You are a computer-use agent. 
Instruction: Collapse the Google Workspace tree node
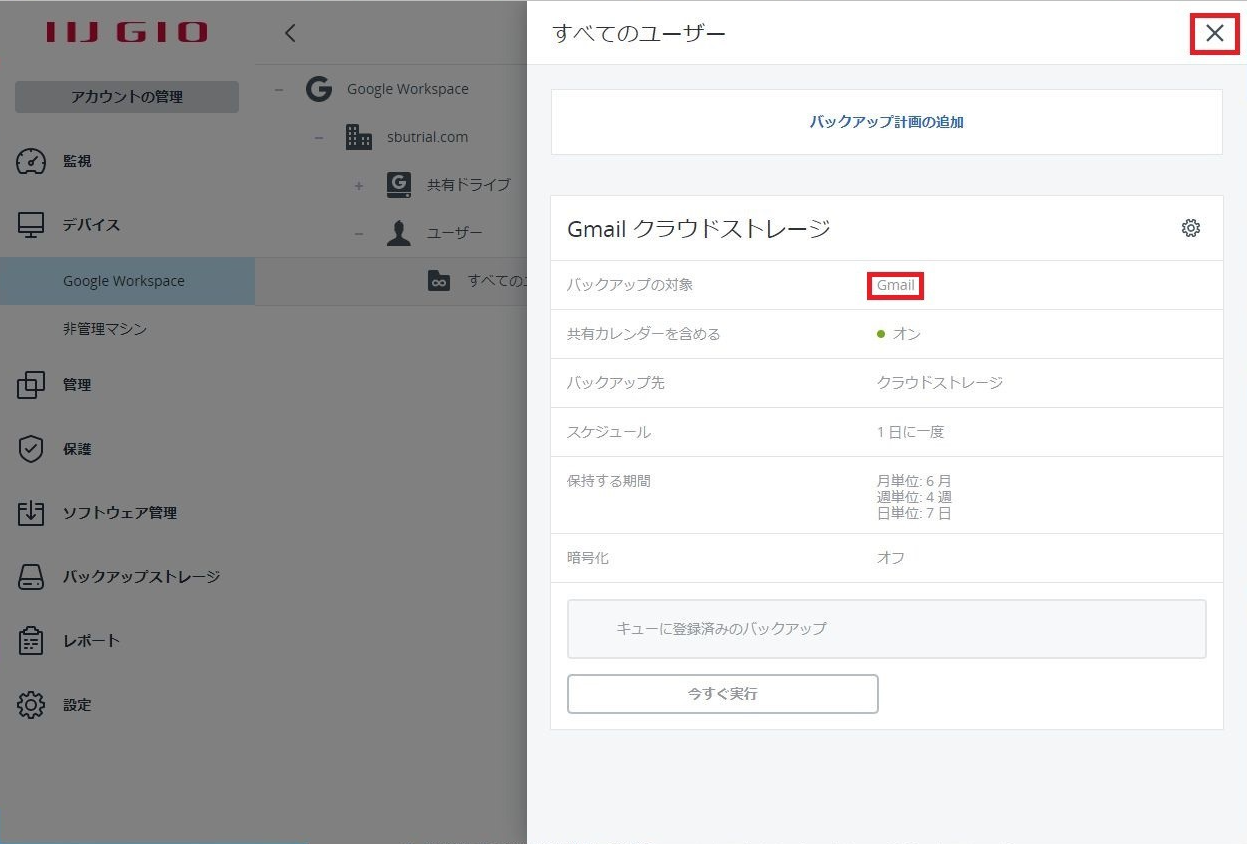(x=279, y=89)
